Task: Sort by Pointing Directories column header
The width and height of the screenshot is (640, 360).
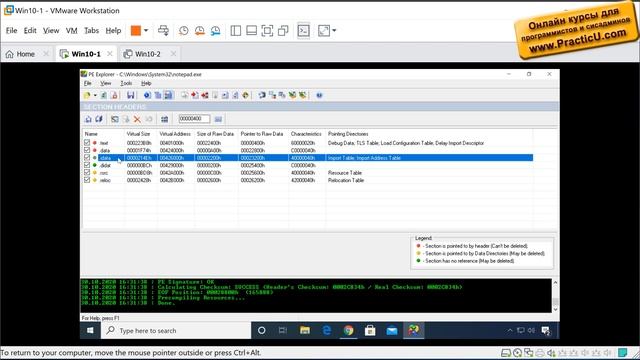Action: pos(429,134)
